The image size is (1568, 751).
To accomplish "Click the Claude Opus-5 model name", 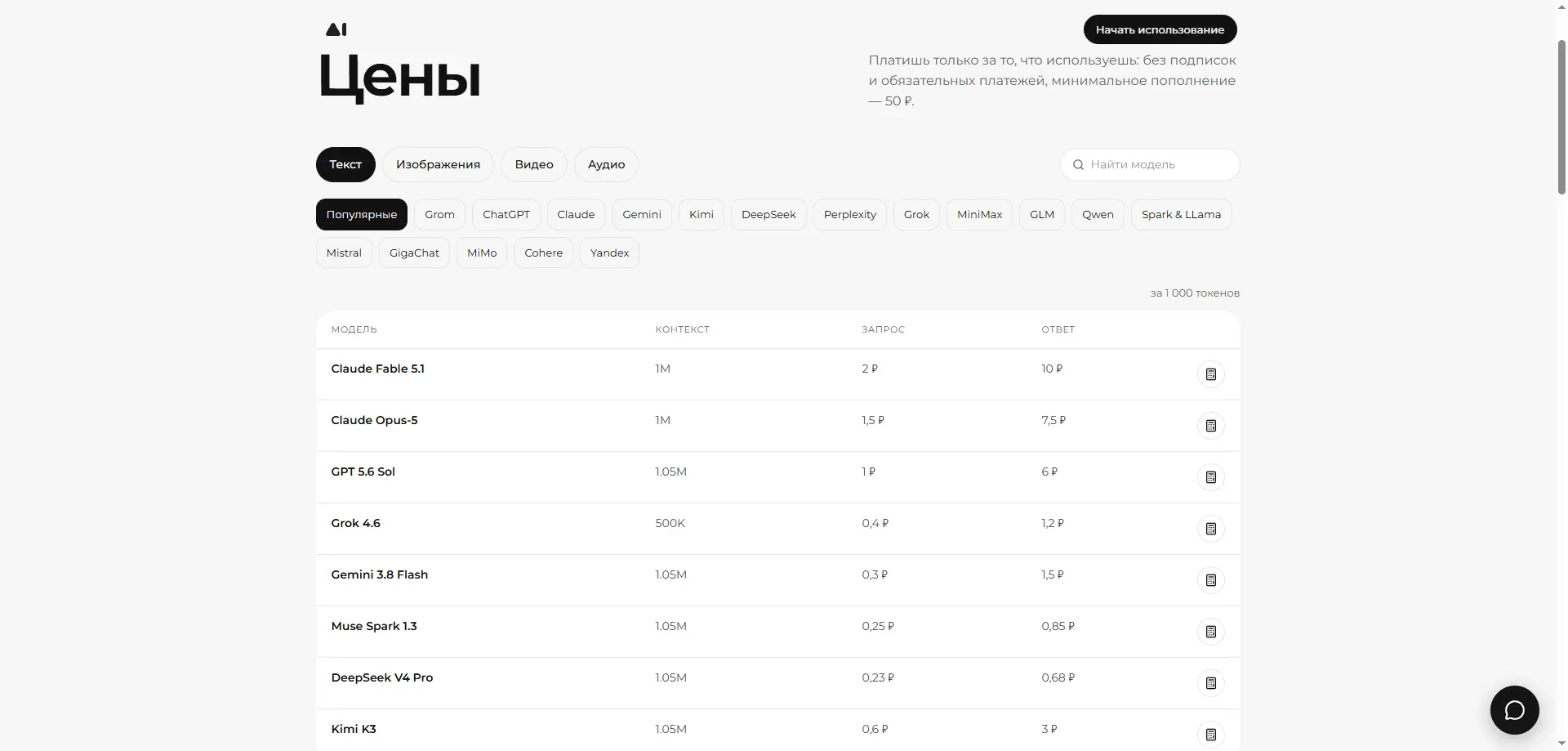I will [x=374, y=420].
